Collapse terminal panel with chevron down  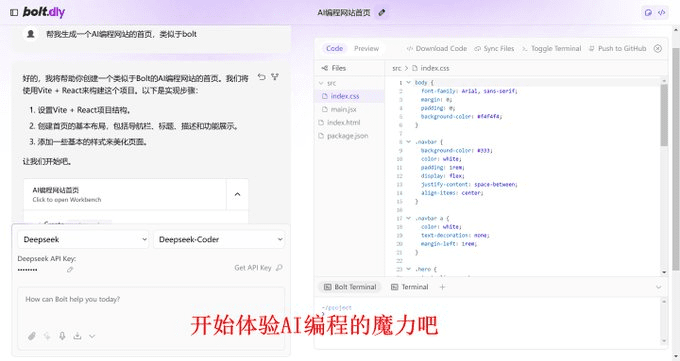658,287
